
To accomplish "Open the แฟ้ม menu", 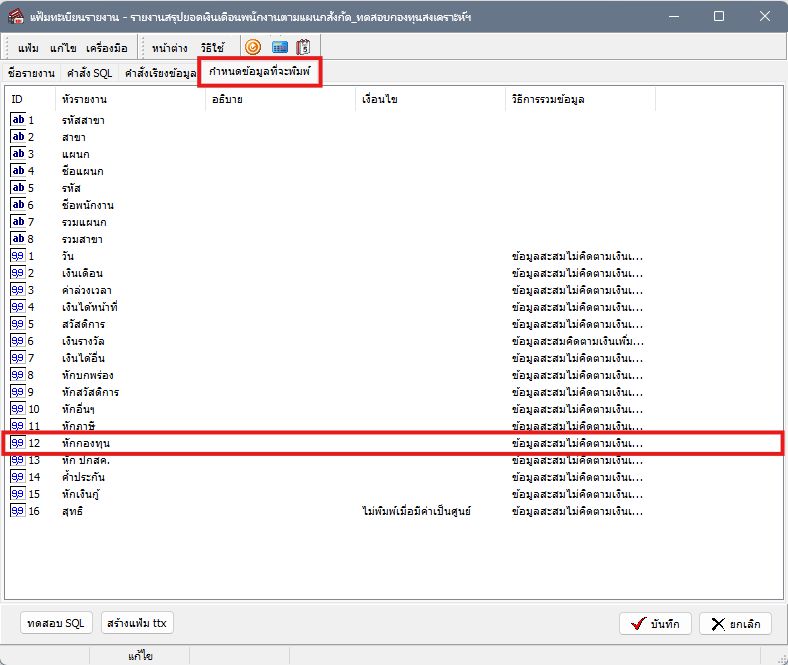I will pos(28,48).
